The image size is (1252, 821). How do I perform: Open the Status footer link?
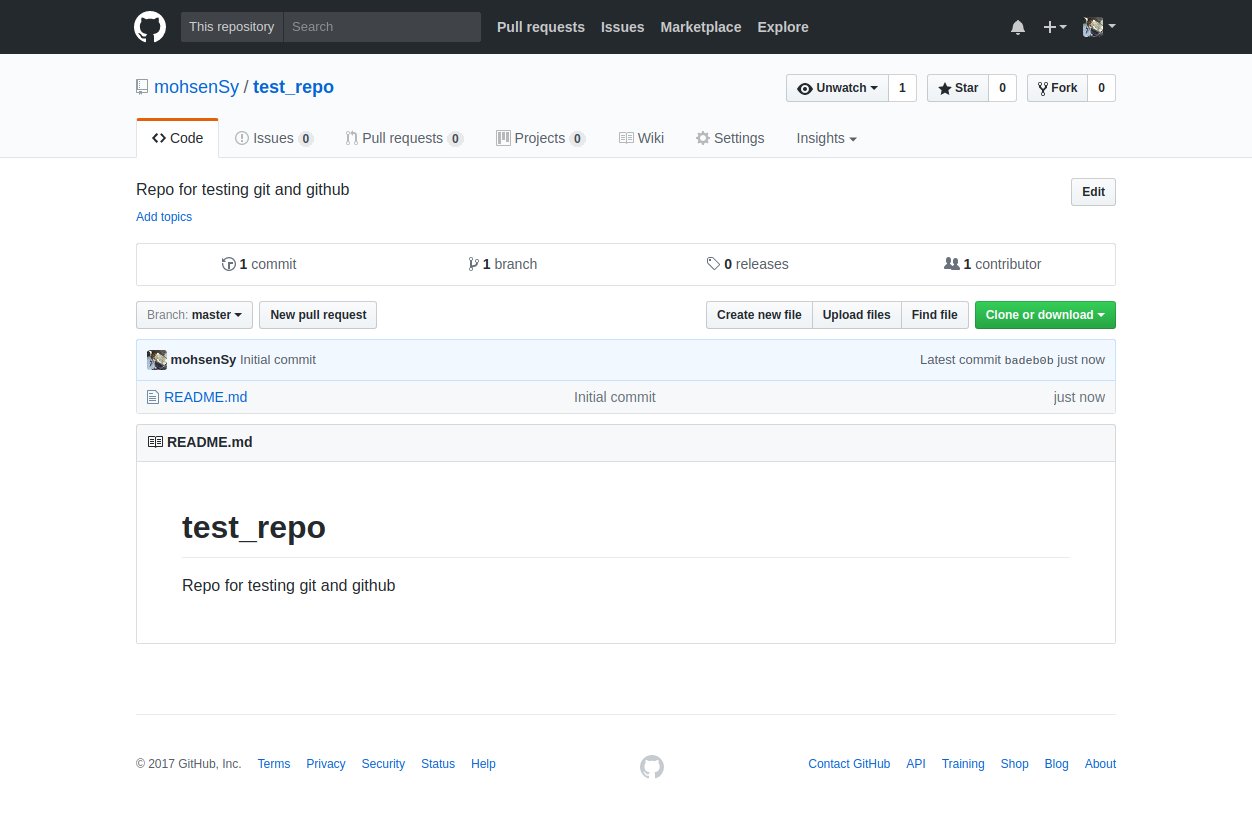pyautogui.click(x=438, y=764)
